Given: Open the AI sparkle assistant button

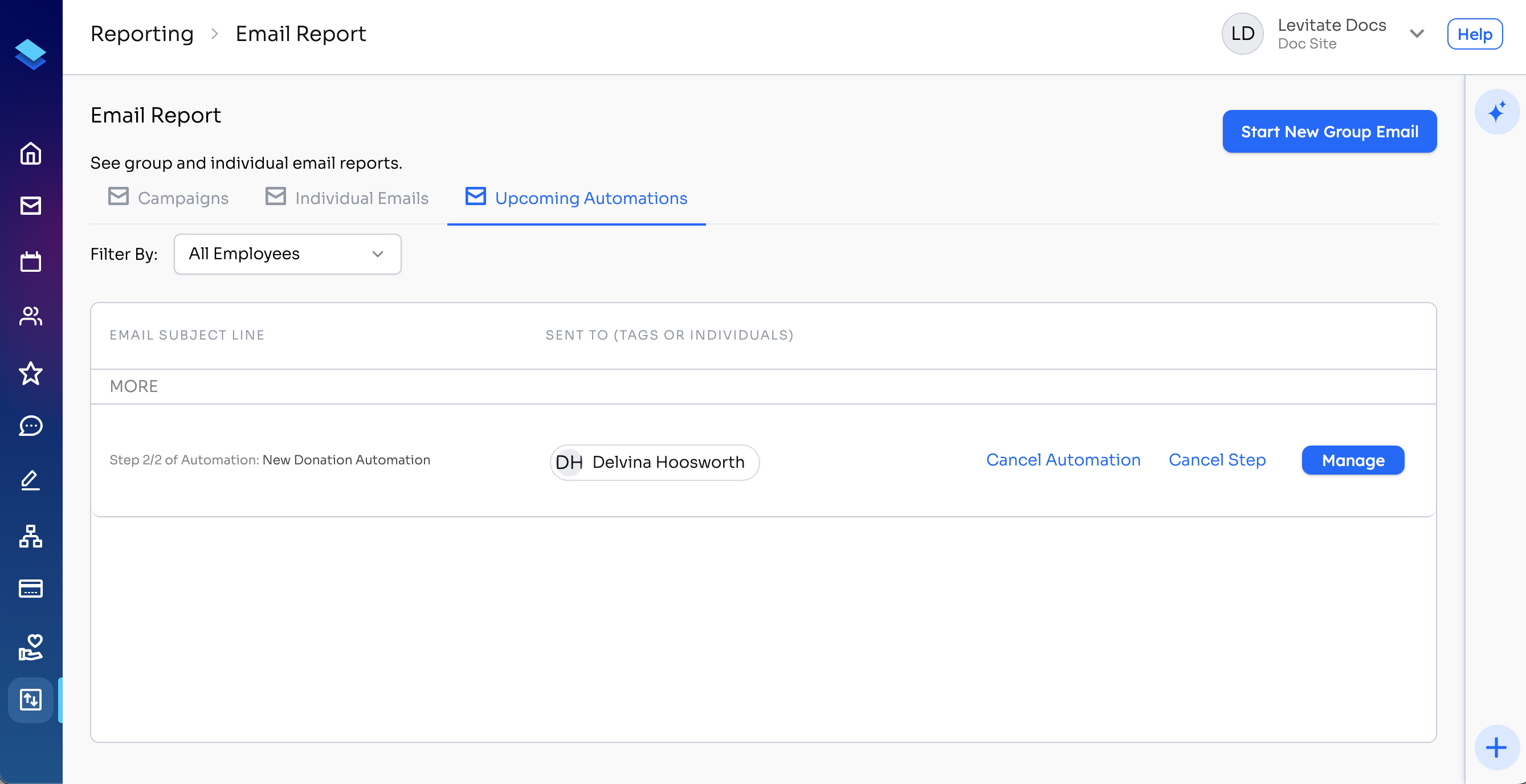Looking at the screenshot, I should click(1496, 112).
